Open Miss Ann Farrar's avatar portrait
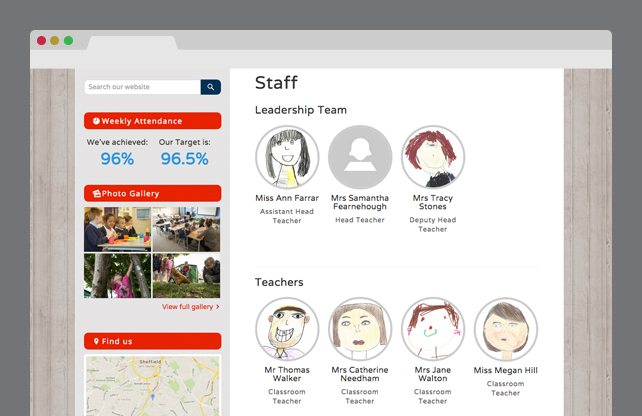This screenshot has height=416, width=642. pyautogui.click(x=287, y=157)
